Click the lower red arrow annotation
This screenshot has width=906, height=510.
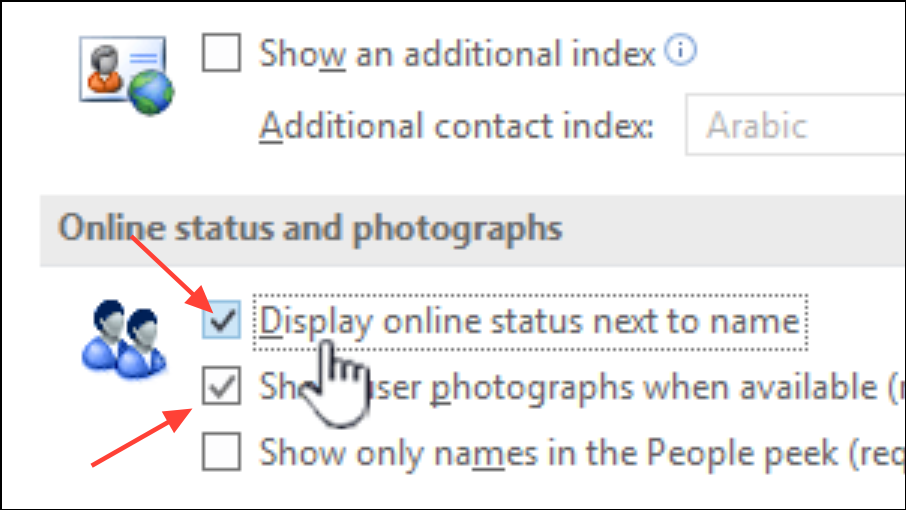pyautogui.click(x=142, y=435)
